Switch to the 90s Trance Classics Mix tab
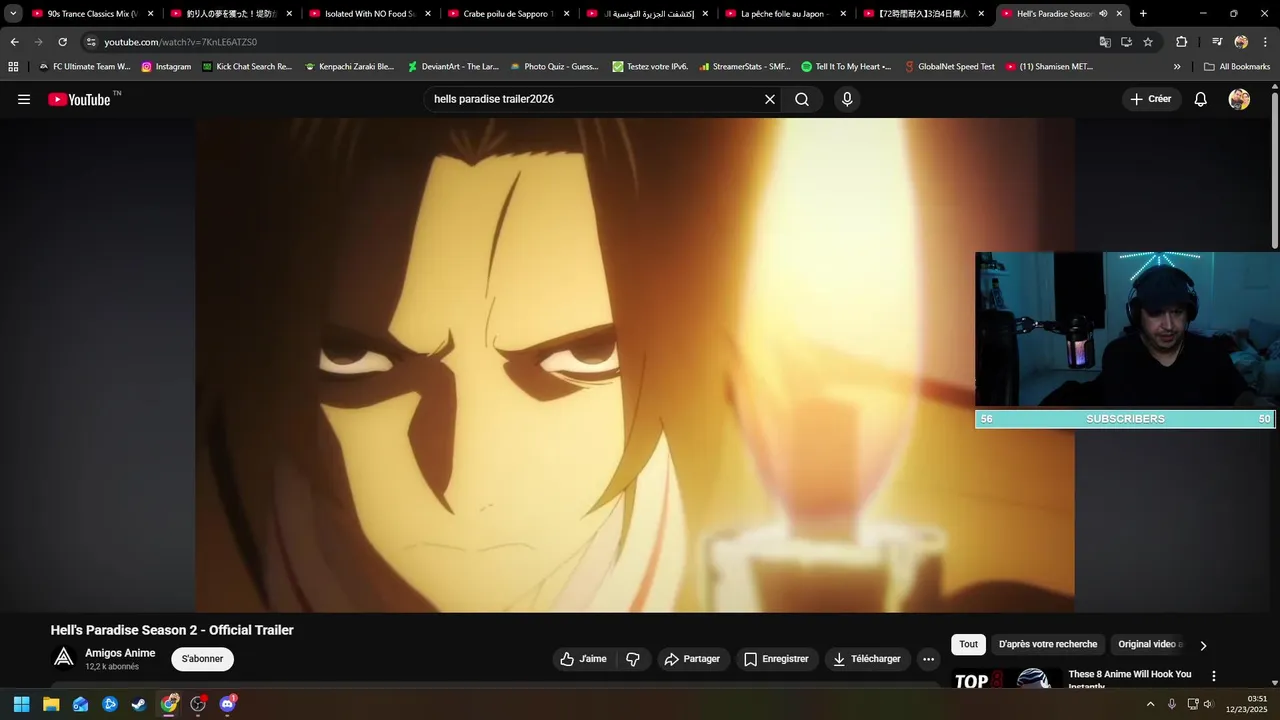Screen dimensions: 1280x720 point(92,14)
